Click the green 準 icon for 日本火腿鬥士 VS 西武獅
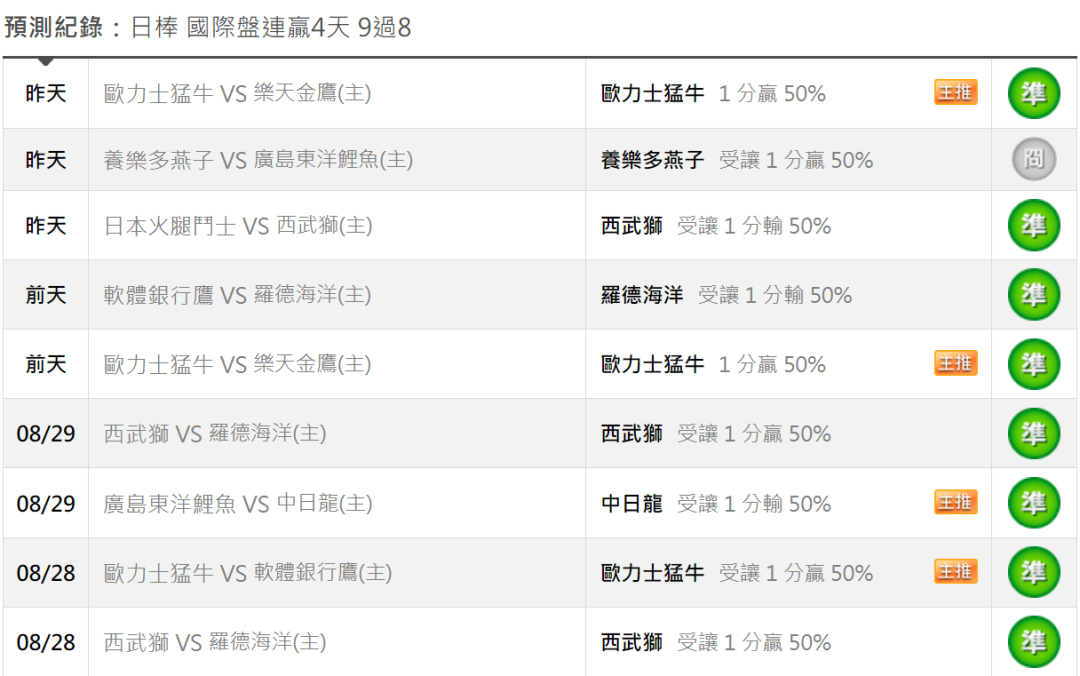This screenshot has width=1080, height=676. [1033, 225]
